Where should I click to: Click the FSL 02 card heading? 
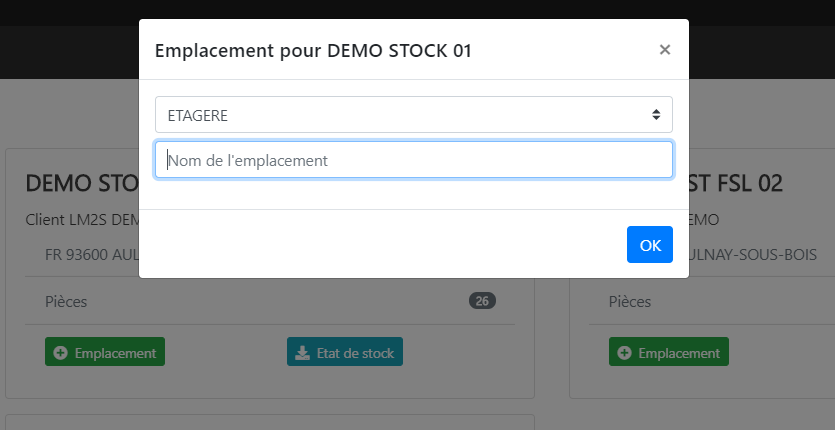[x=735, y=183]
